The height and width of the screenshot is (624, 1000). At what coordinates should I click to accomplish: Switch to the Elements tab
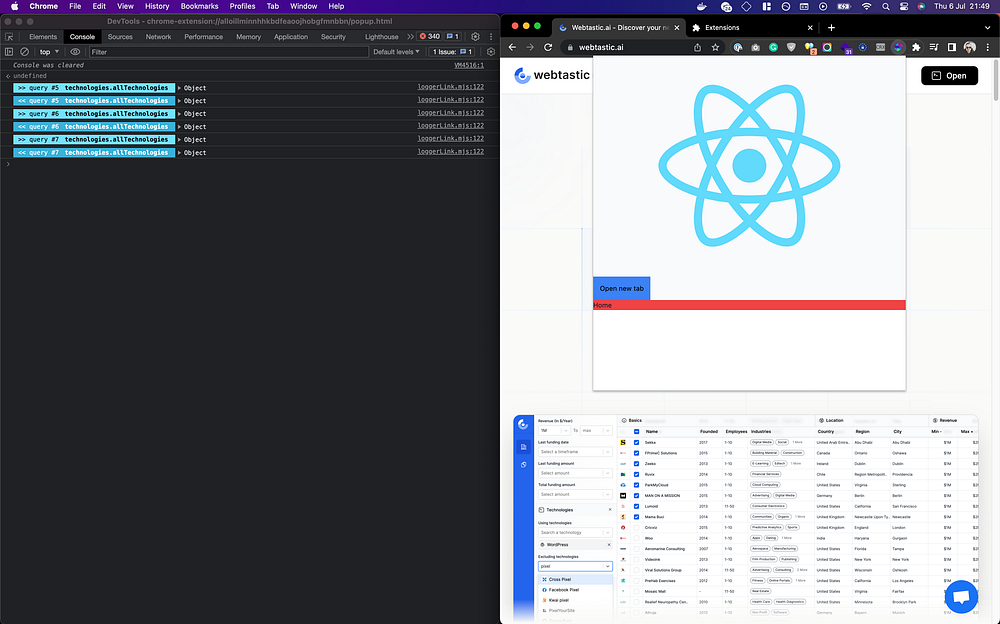[43, 36]
